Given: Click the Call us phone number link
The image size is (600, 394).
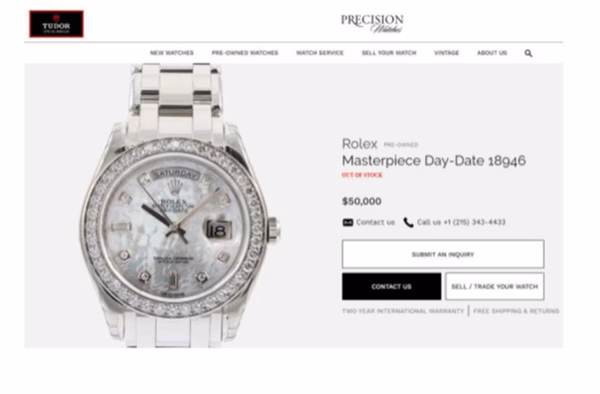Looking at the screenshot, I should (x=461, y=222).
